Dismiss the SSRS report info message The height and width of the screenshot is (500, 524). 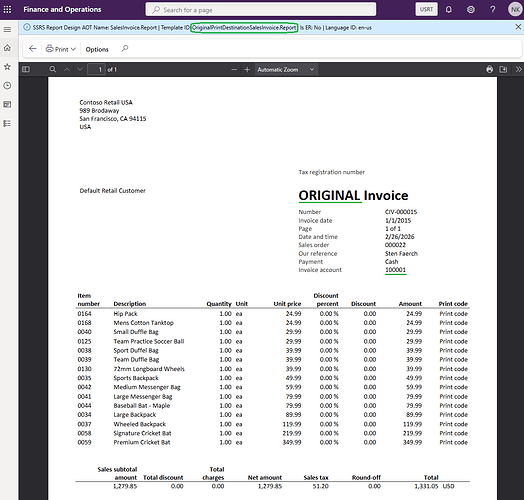click(x=518, y=27)
